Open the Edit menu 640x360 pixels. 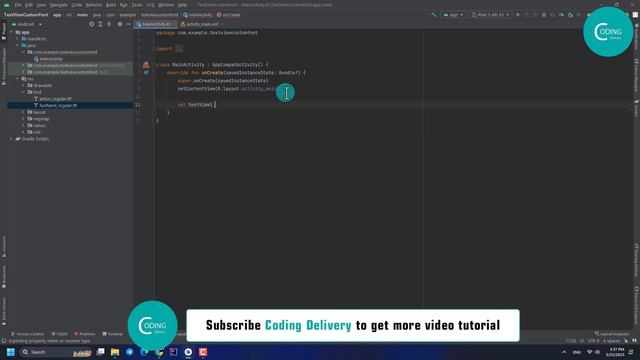tap(29, 5)
